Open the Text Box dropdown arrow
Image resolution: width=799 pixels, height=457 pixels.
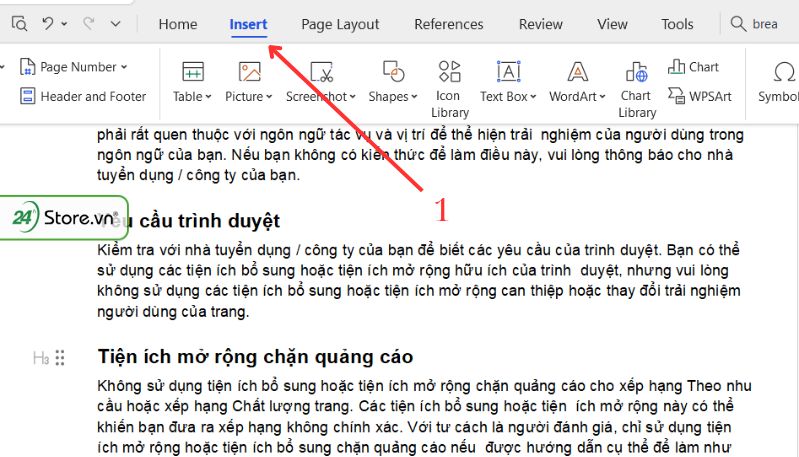tap(532, 97)
